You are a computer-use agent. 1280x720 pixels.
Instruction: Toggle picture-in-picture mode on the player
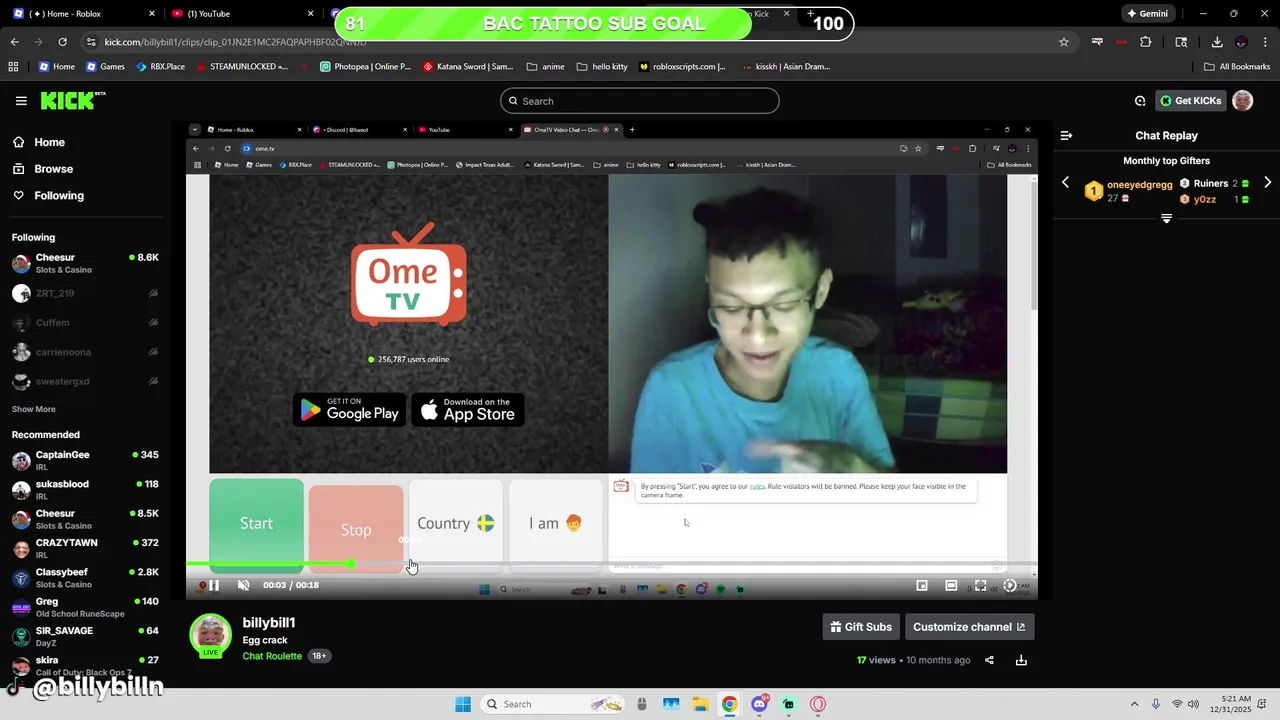coord(922,586)
